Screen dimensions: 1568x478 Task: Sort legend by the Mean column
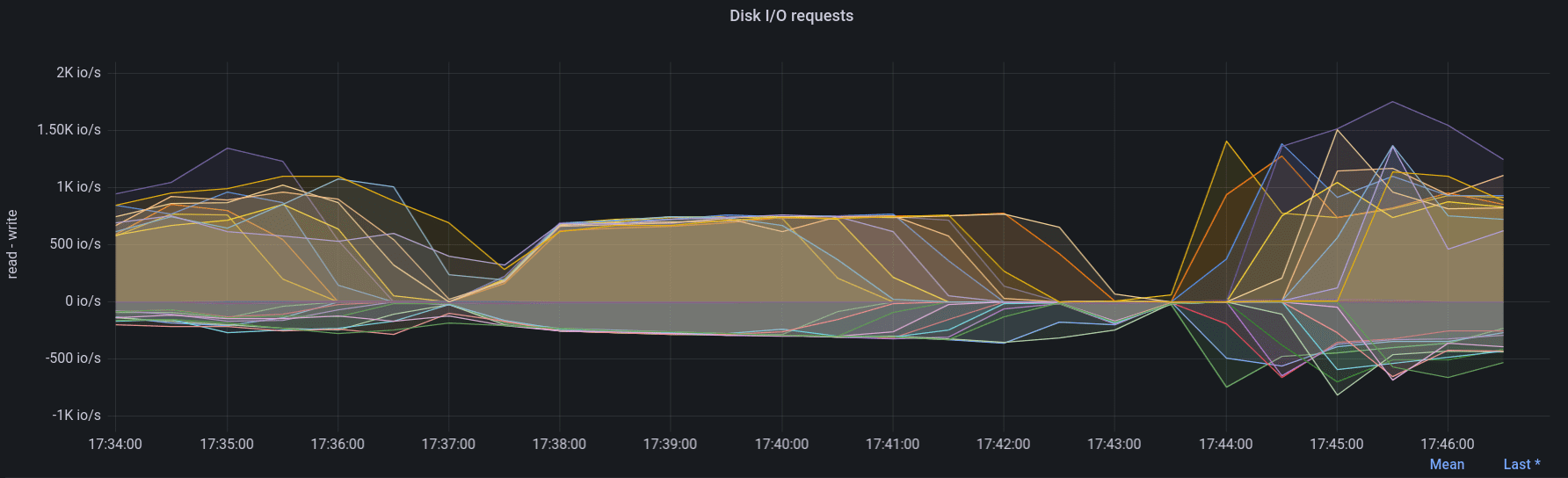(1447, 465)
